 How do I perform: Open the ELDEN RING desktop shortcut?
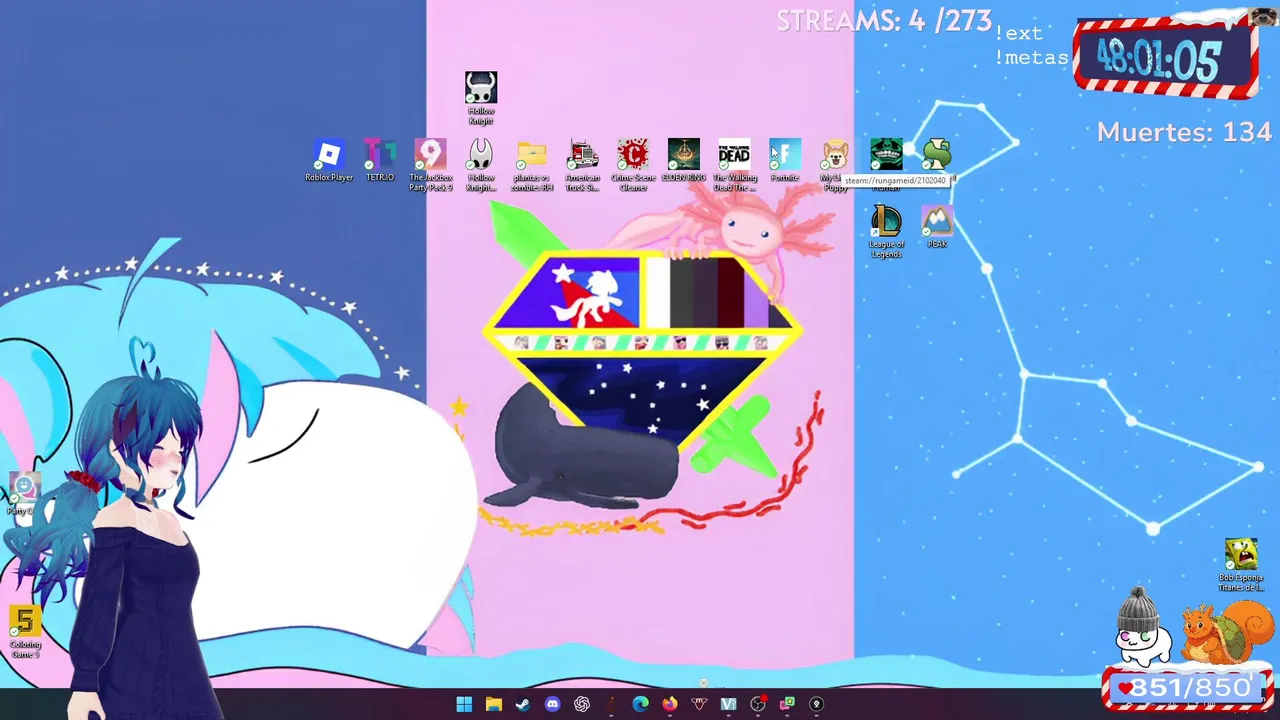tap(684, 161)
